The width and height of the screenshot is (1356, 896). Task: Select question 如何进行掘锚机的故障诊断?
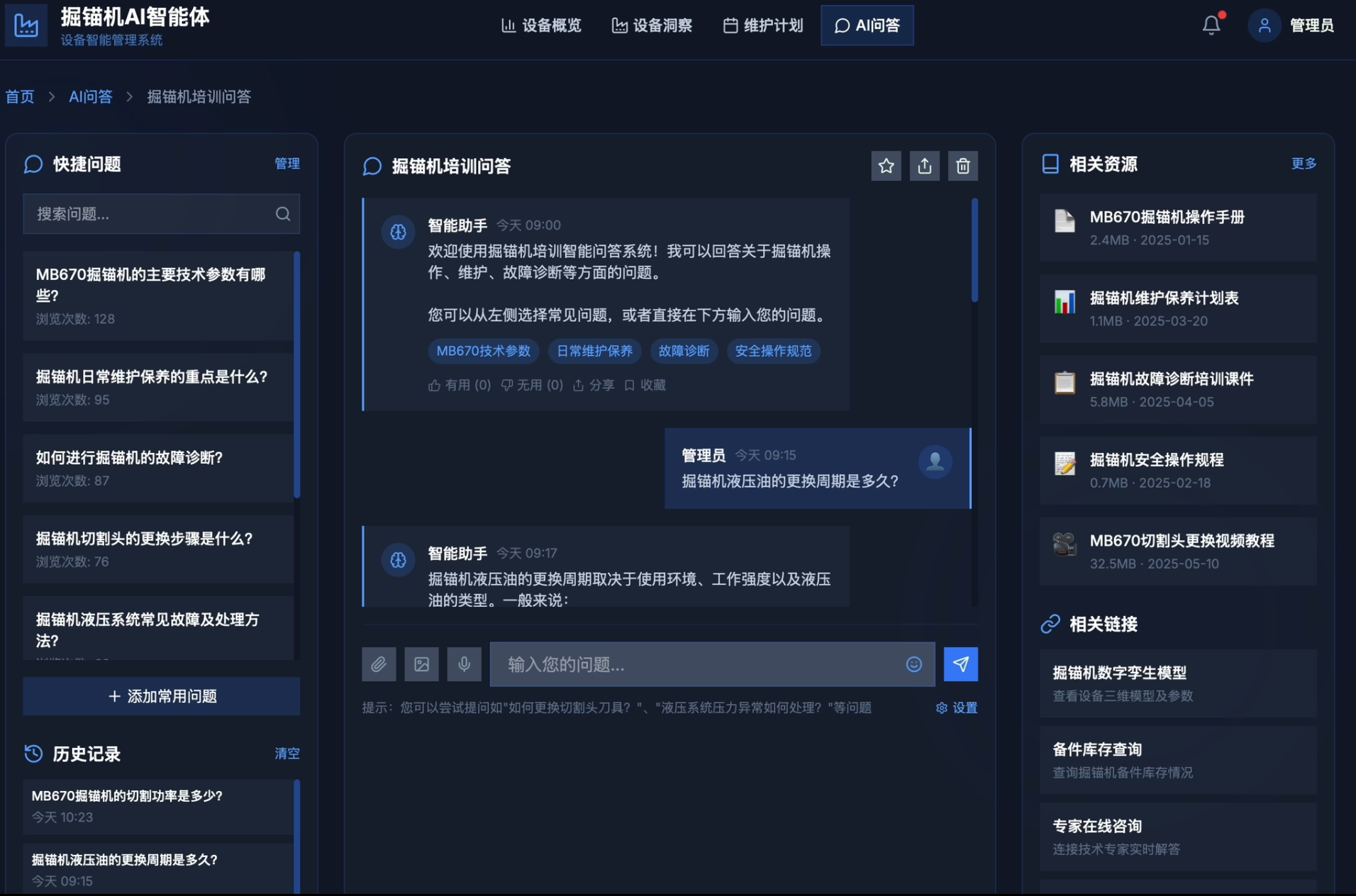[158, 468]
